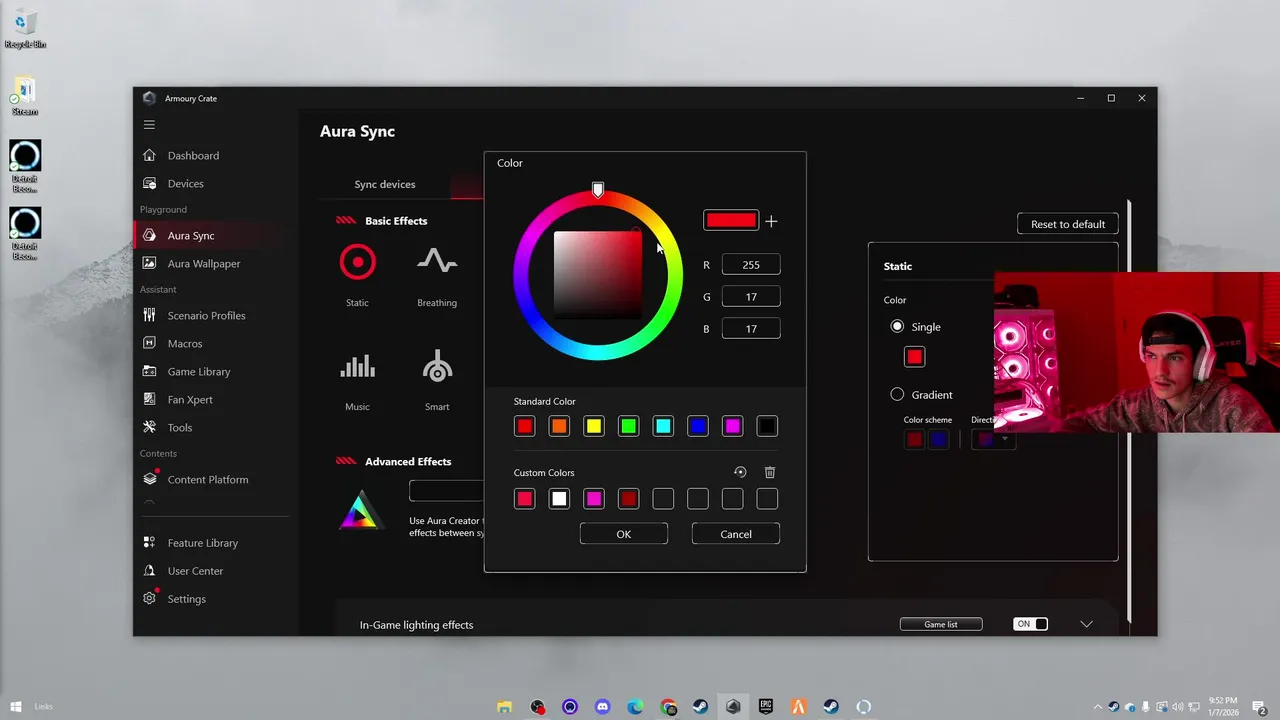Image resolution: width=1280 pixels, height=720 pixels.
Task: Open Macros from the sidebar
Action: pyautogui.click(x=185, y=344)
